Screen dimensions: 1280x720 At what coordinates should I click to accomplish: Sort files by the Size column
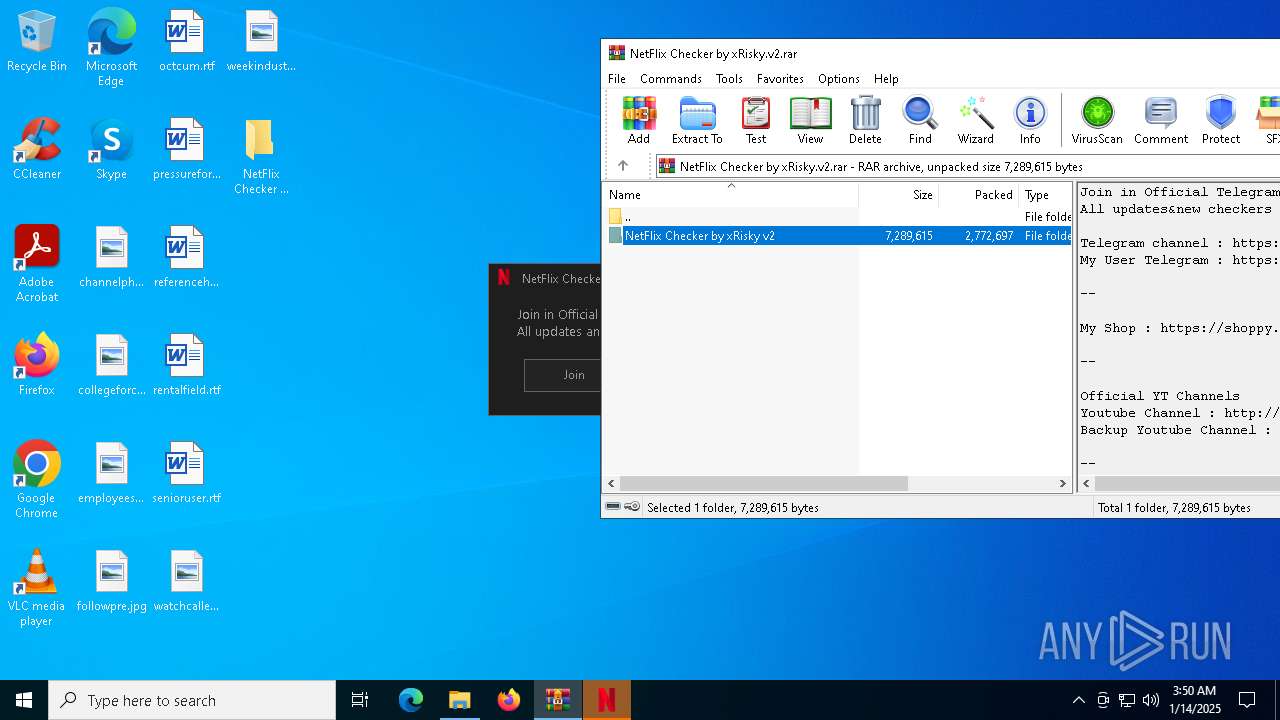pyautogui.click(x=898, y=195)
